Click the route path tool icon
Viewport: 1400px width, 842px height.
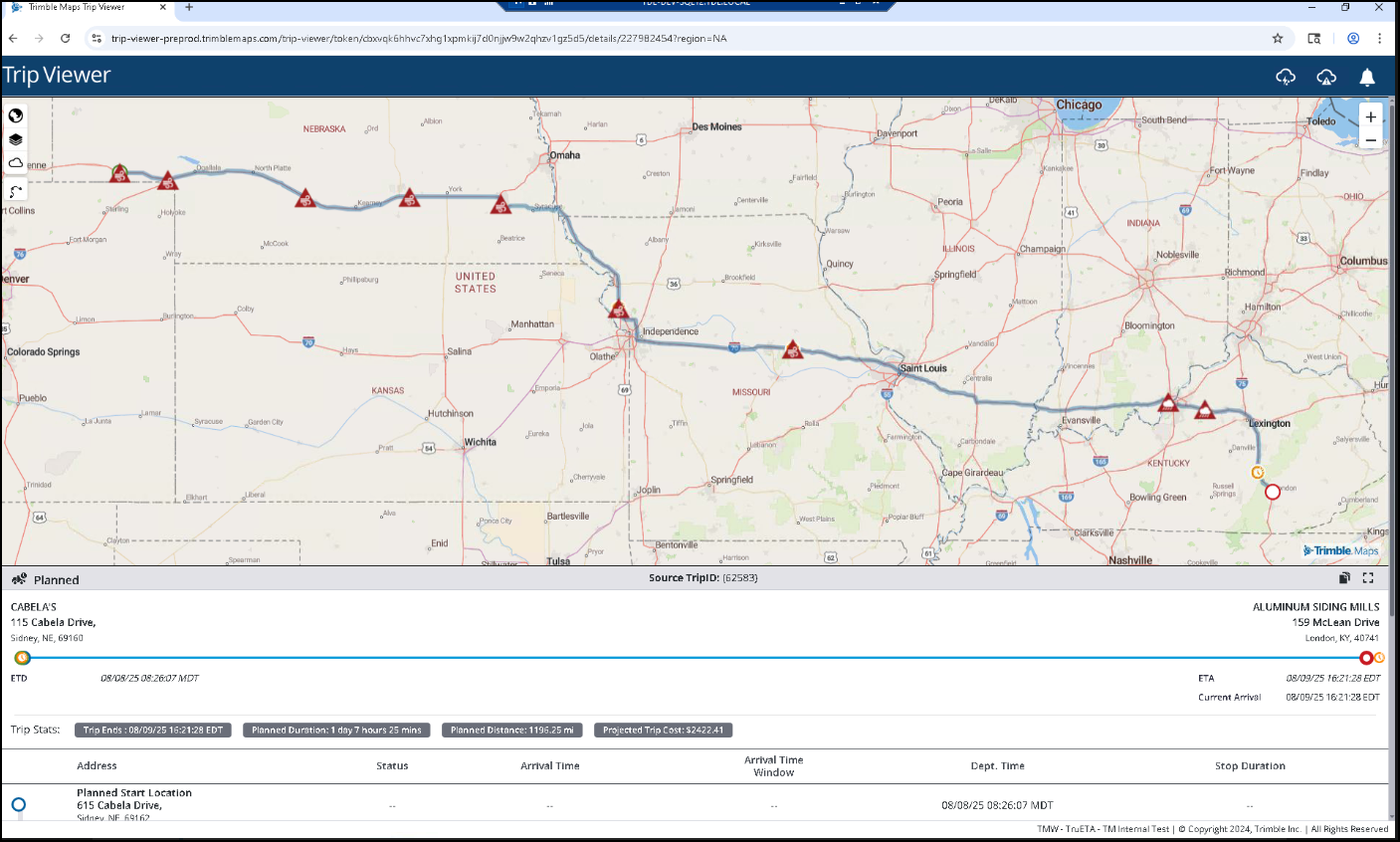16,191
